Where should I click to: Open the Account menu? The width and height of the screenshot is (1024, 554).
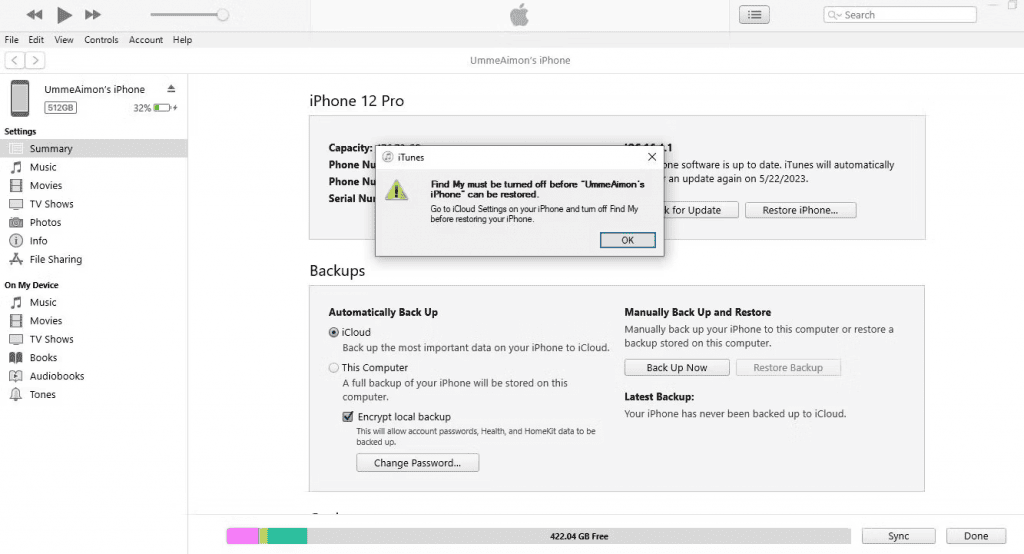coord(146,40)
